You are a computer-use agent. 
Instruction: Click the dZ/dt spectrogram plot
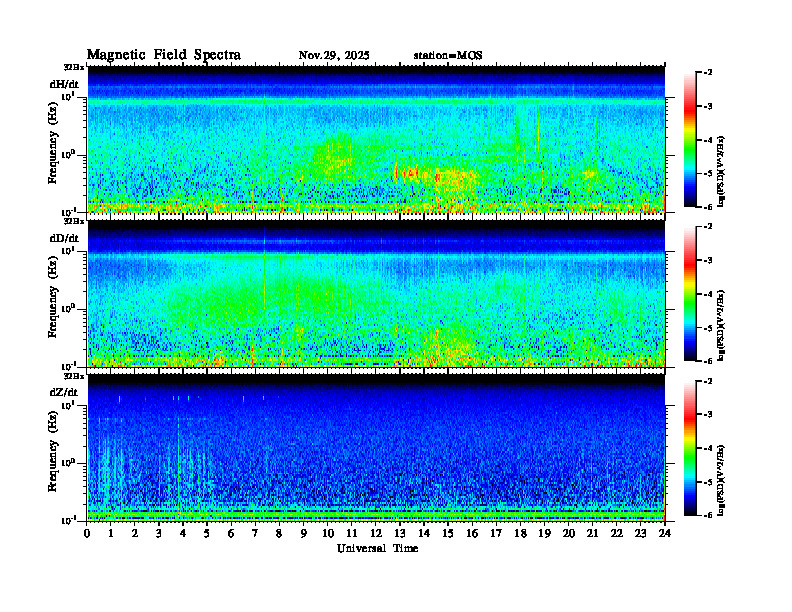pyautogui.click(x=376, y=448)
